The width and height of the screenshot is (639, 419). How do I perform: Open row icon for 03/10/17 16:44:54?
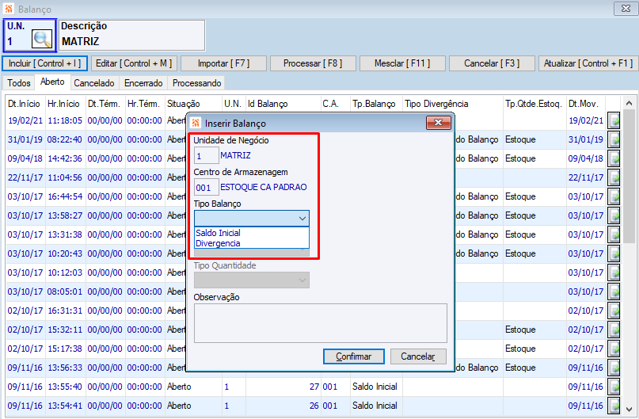coord(613,196)
